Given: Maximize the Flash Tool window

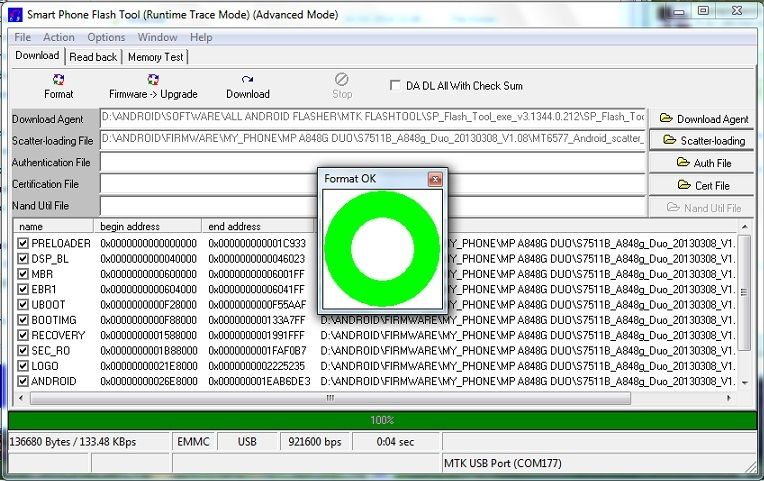Looking at the screenshot, I should (x=703, y=10).
